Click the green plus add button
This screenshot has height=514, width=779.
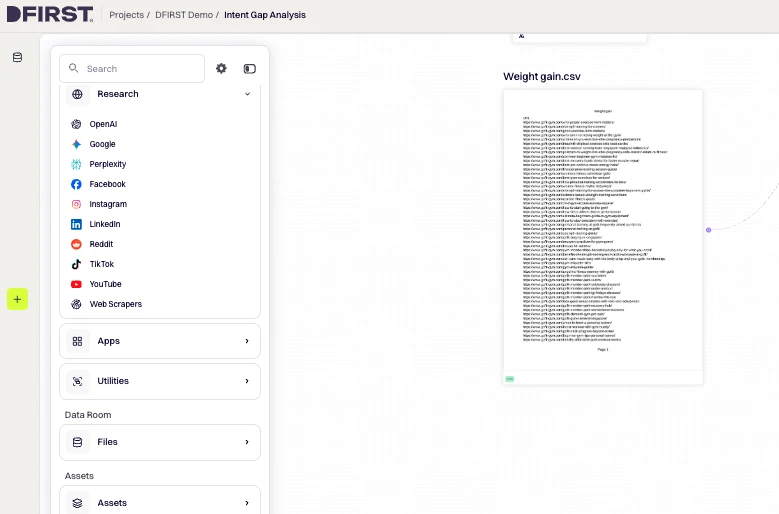click(17, 299)
